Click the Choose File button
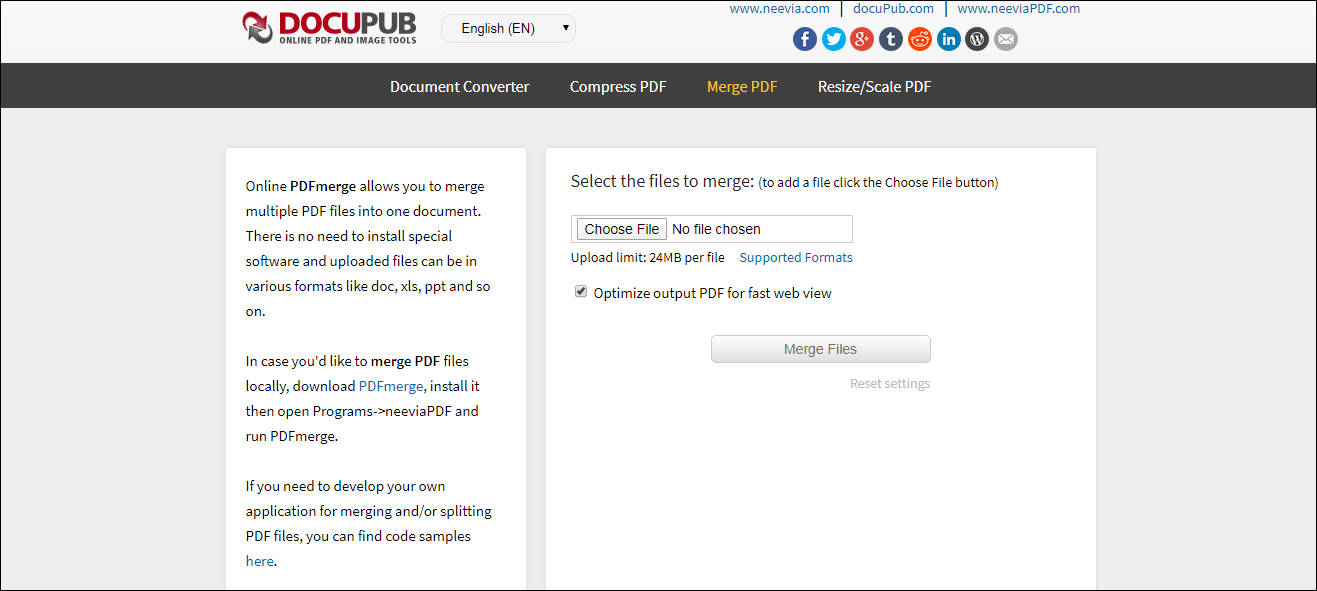This screenshot has height=591, width=1317. [622, 229]
